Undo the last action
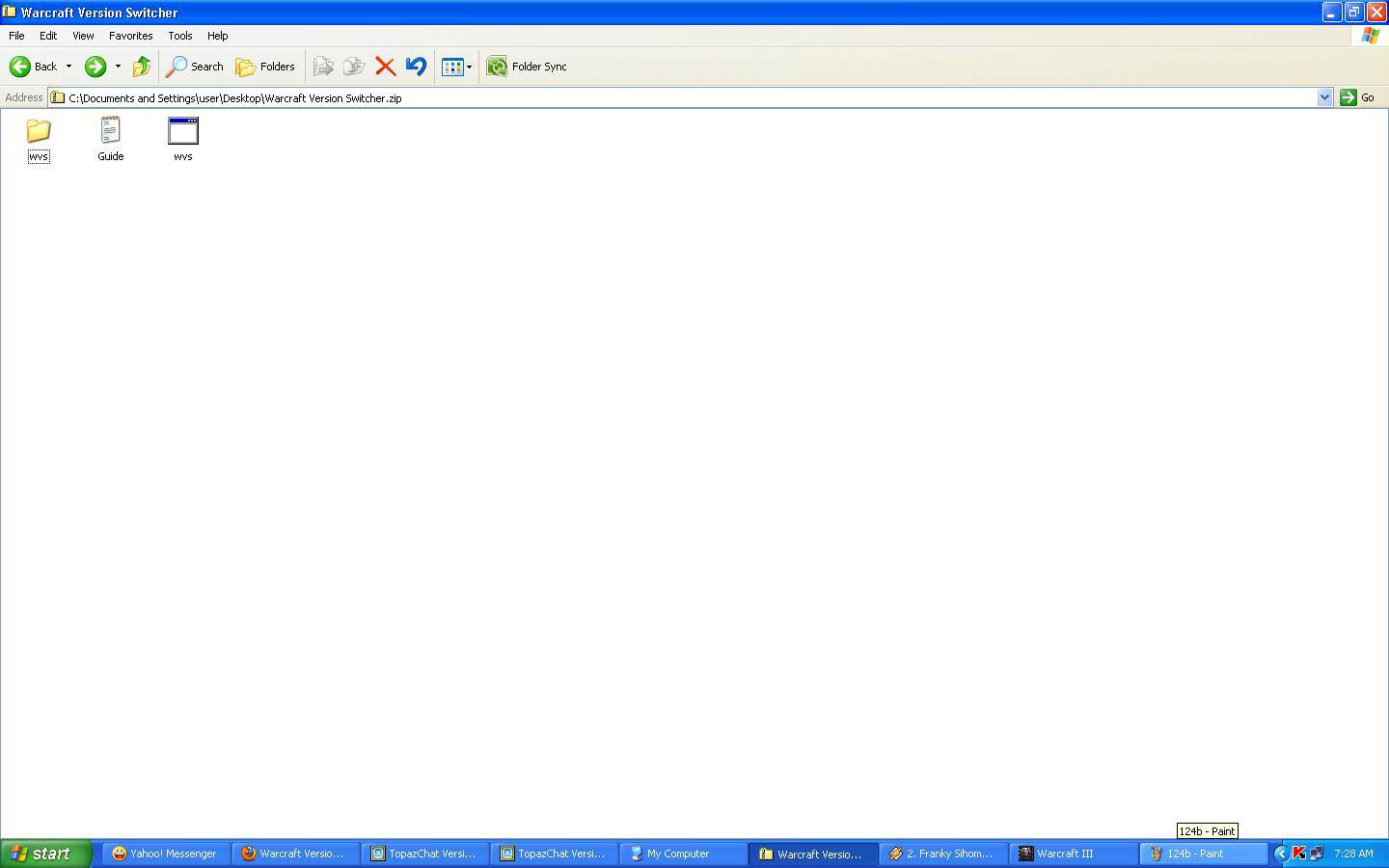The width and height of the screenshot is (1389, 868). [416, 67]
